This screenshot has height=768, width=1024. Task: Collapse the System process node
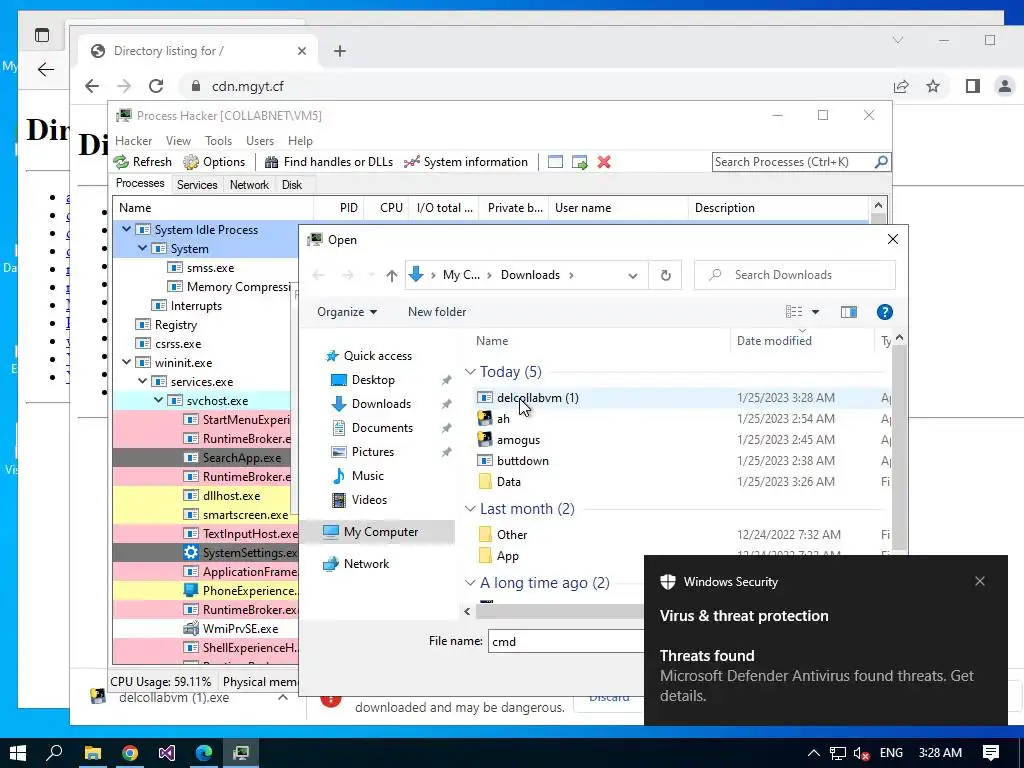142,248
